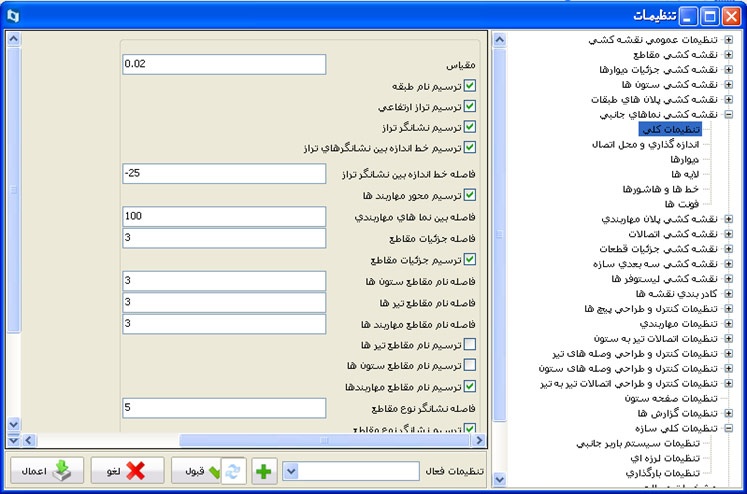
Task: Maximize the تنظیمات settings window
Action: click(x=709, y=15)
